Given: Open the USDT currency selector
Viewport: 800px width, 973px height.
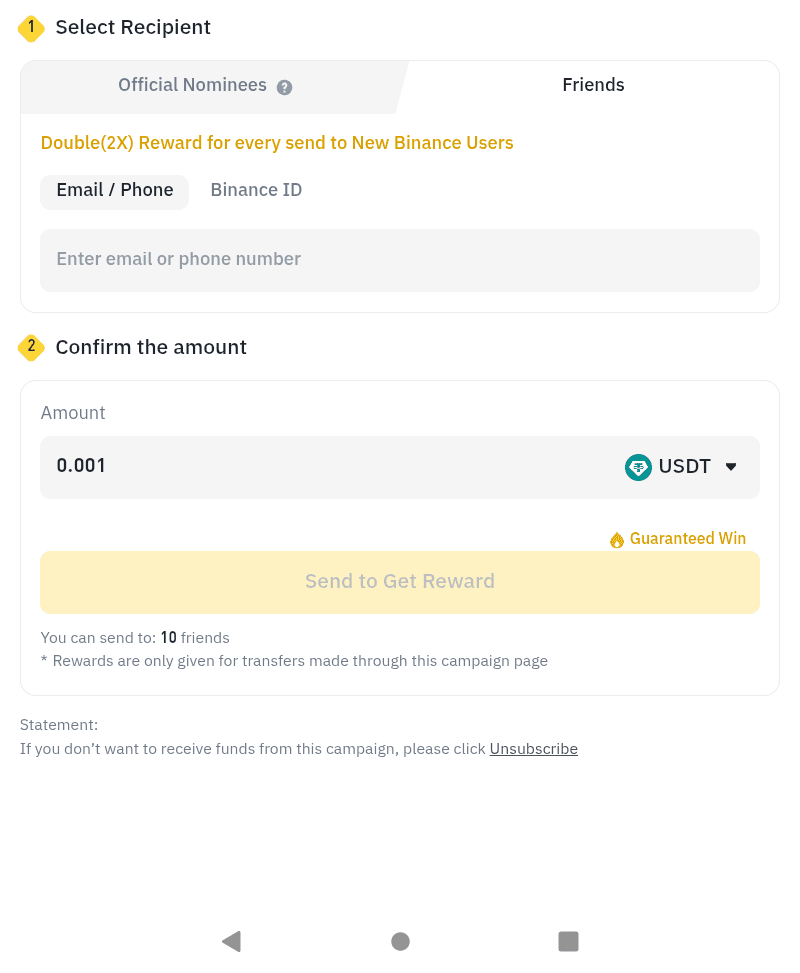Looking at the screenshot, I should pyautogui.click(x=681, y=467).
